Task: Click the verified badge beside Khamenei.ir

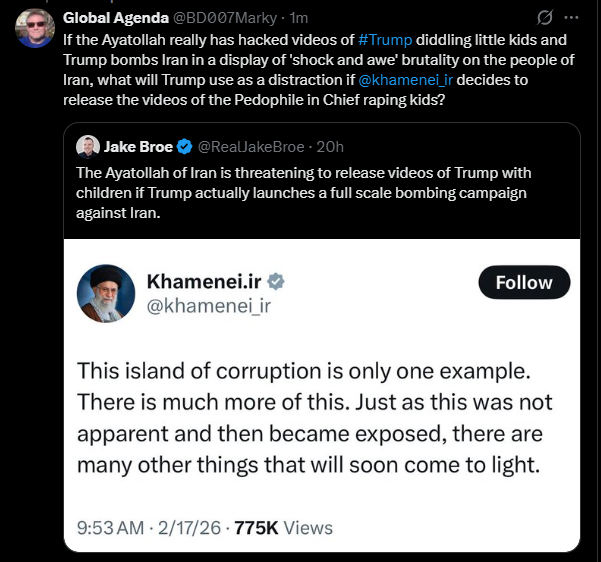Action: (x=275, y=281)
